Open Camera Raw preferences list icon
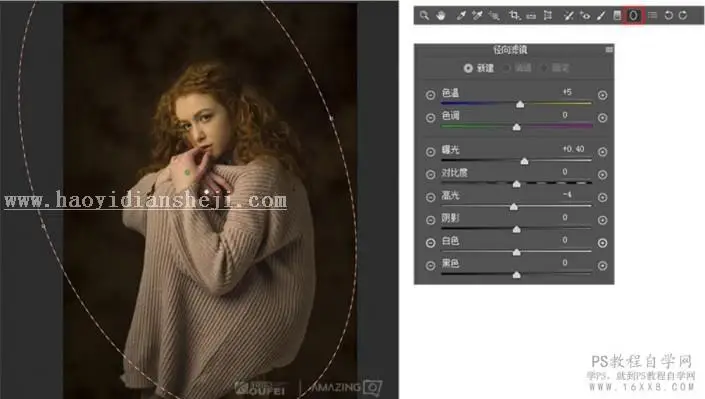This screenshot has height=399, width=705. coord(652,16)
